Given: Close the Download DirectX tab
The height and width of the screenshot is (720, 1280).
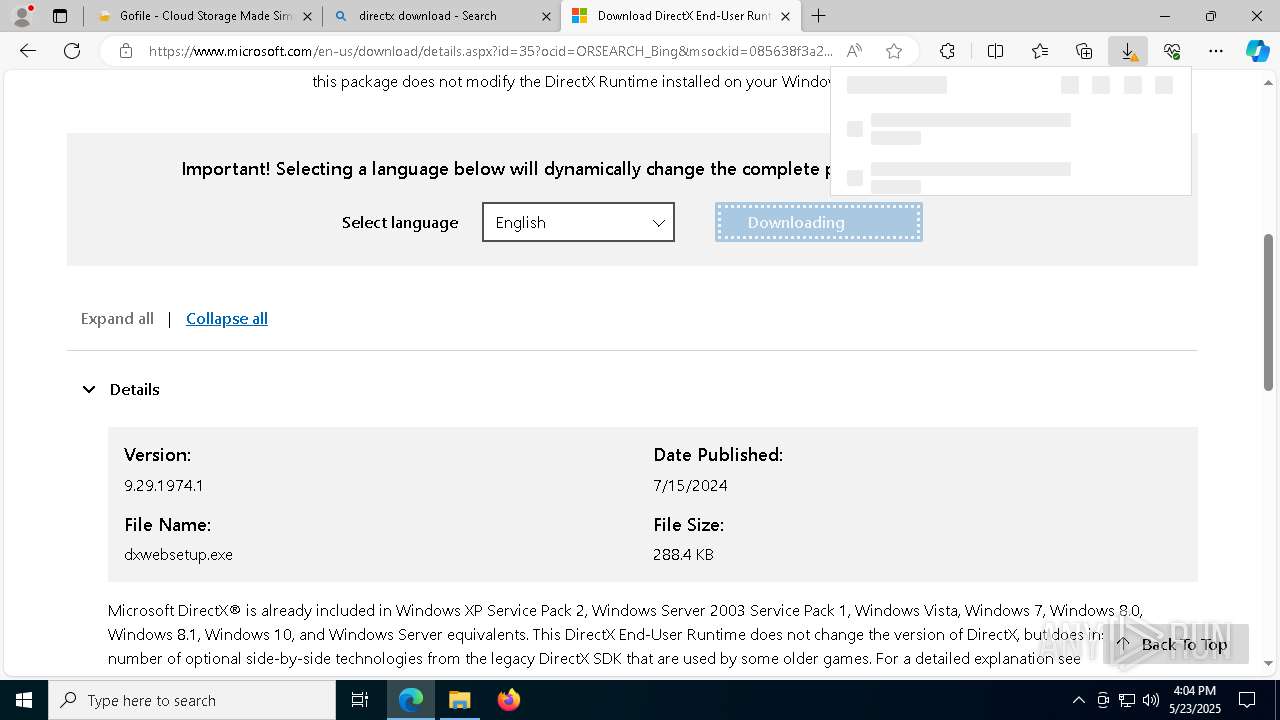Looking at the screenshot, I should (785, 16).
